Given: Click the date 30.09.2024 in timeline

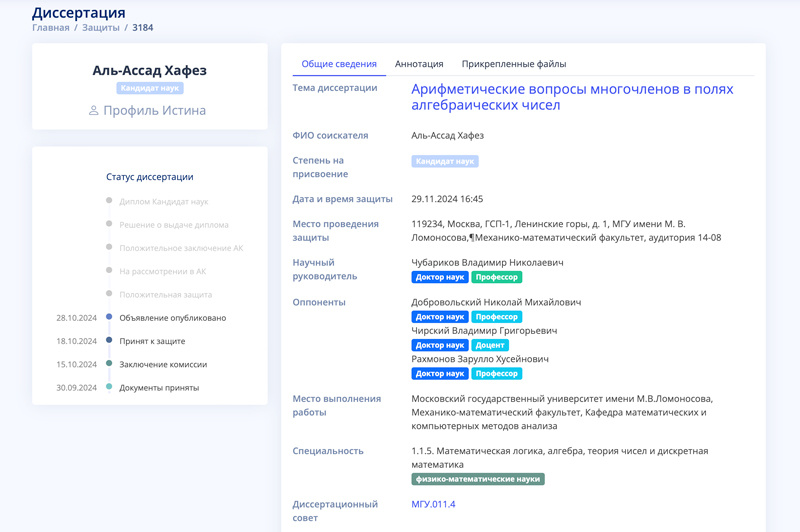Looking at the screenshot, I should pos(76,388).
